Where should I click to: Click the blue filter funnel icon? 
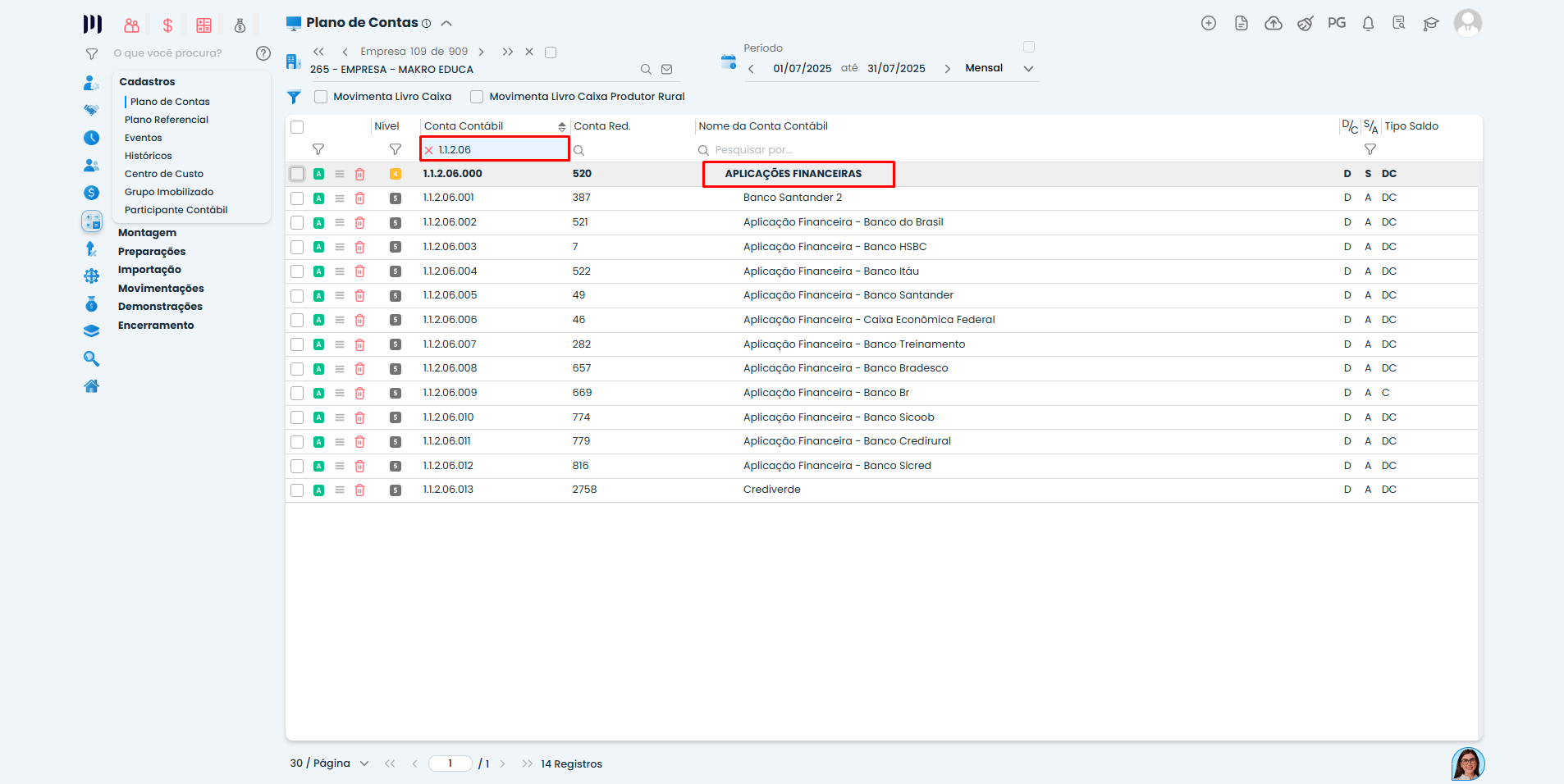294,97
